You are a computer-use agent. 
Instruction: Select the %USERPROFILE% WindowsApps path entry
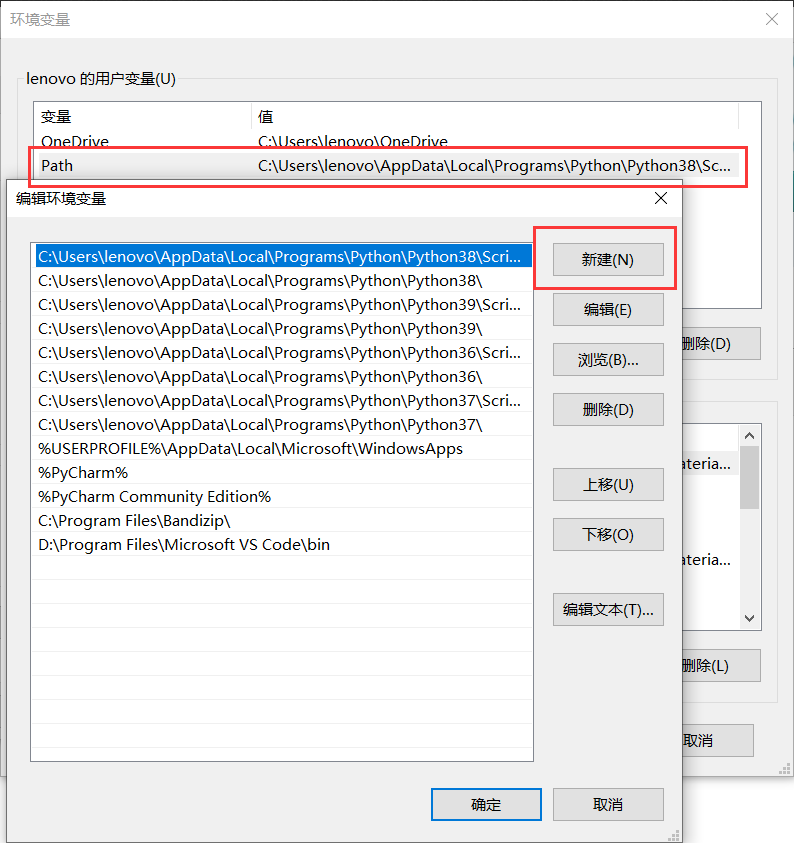click(x=250, y=448)
